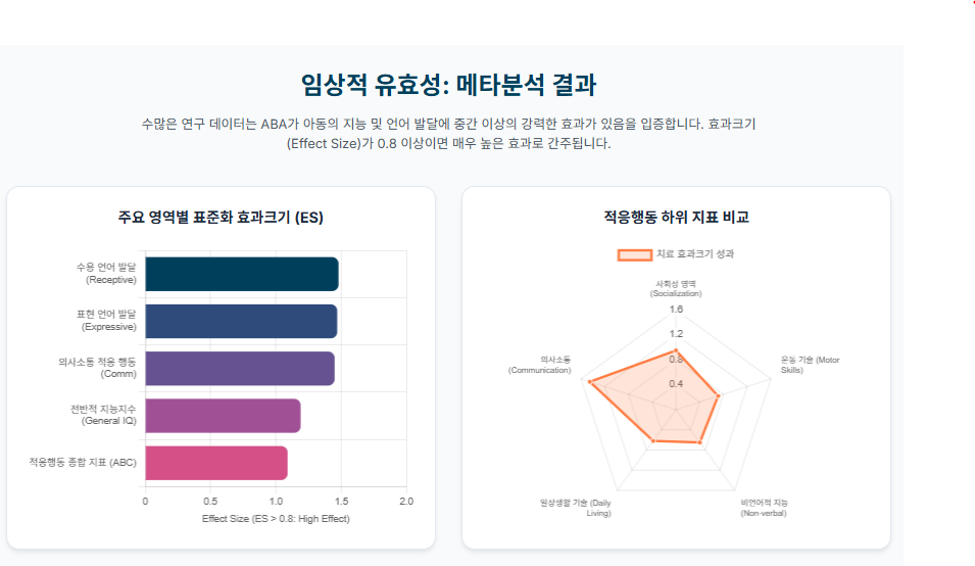The width and height of the screenshot is (975, 566).
Task: Click the 주요 영역별 표준화 효과크기 (ES) title
Action: pyautogui.click(x=221, y=217)
